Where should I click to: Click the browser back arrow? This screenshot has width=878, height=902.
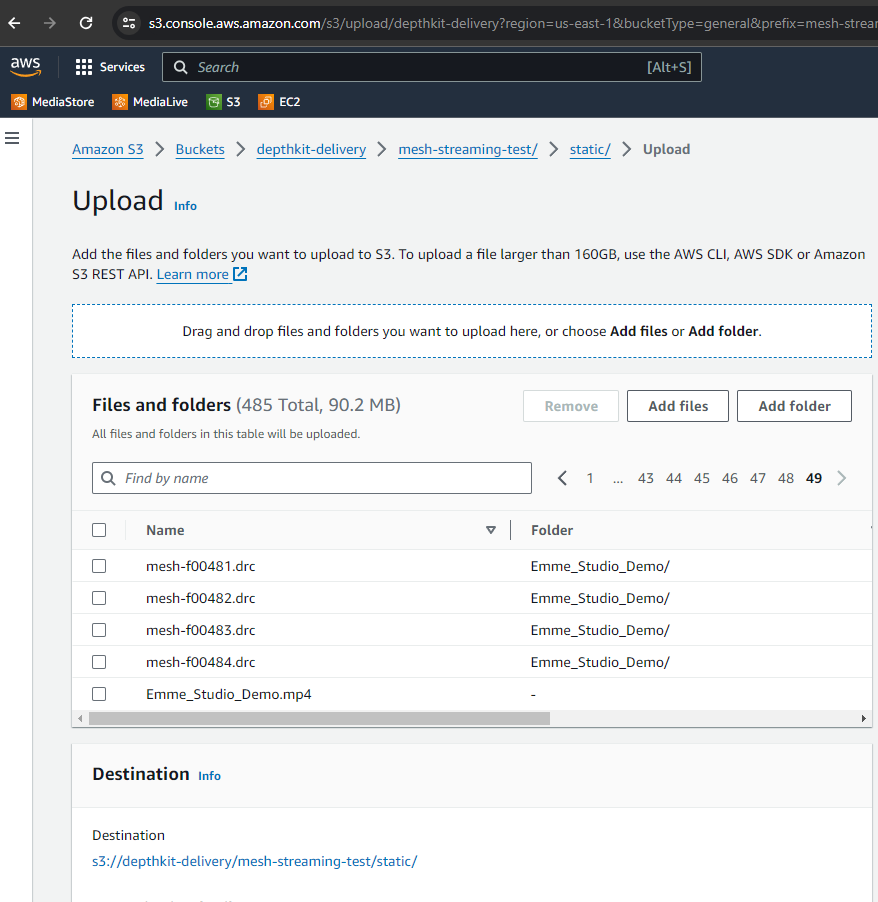[14, 23]
